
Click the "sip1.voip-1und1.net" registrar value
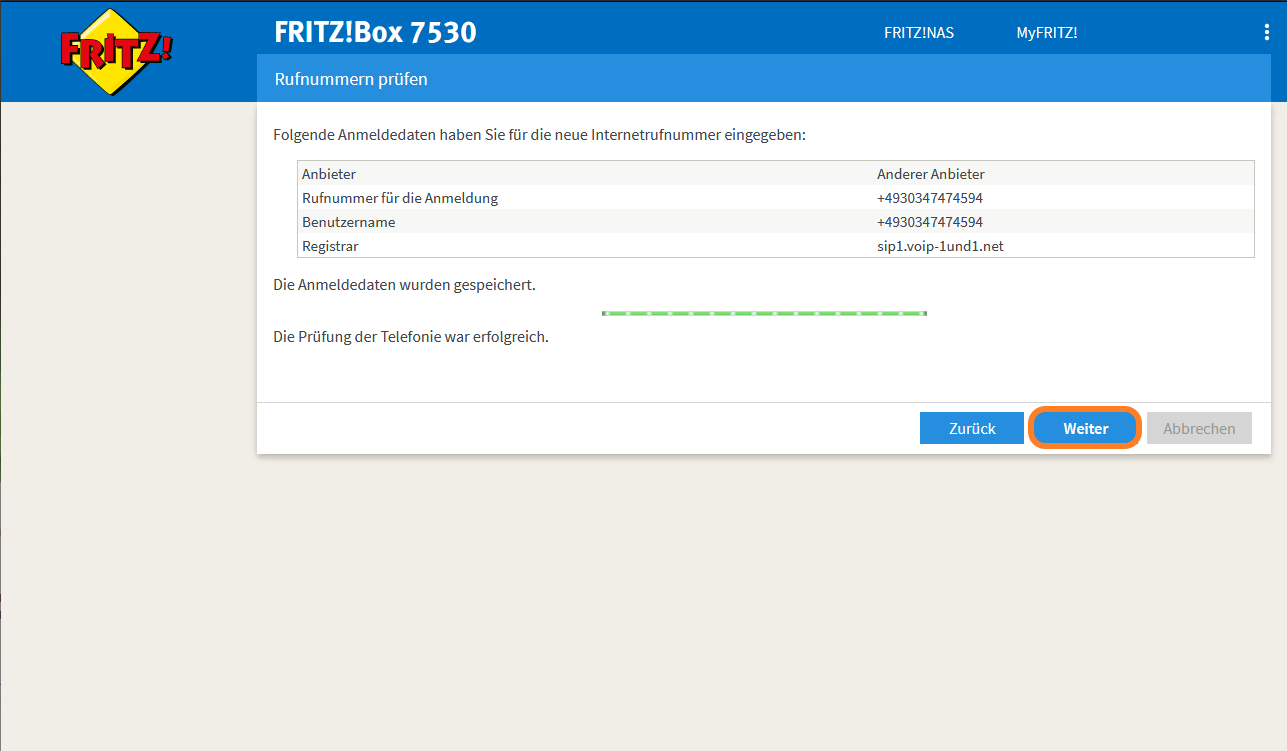(x=940, y=246)
